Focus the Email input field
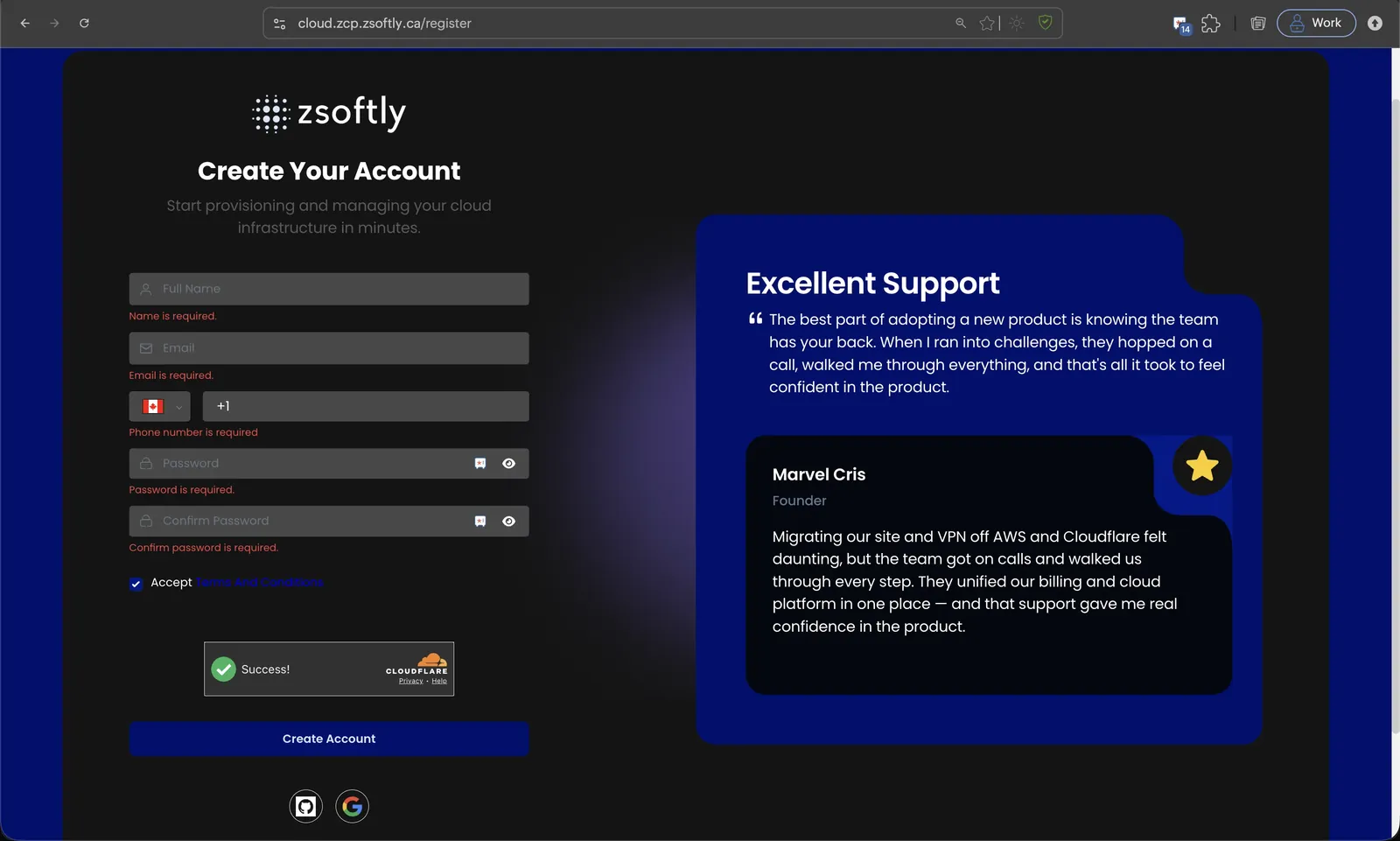Image resolution: width=1400 pixels, height=841 pixels. (x=329, y=348)
